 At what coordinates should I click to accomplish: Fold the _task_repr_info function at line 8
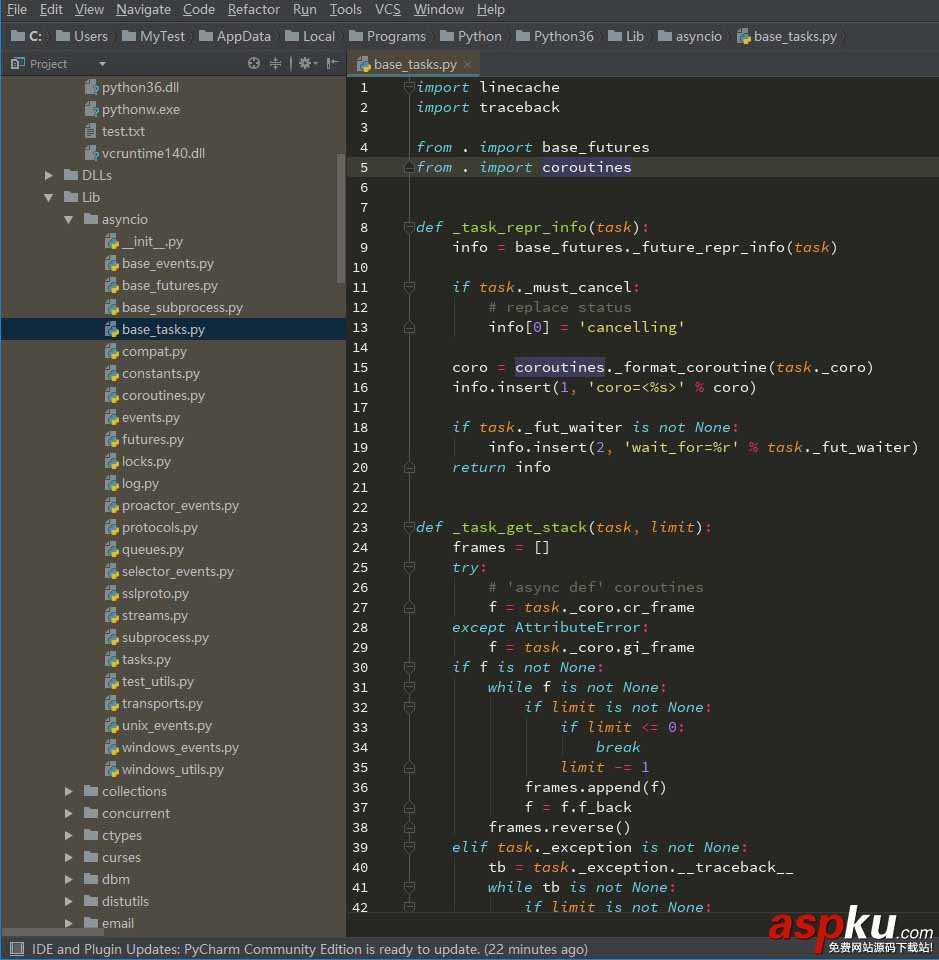click(409, 227)
